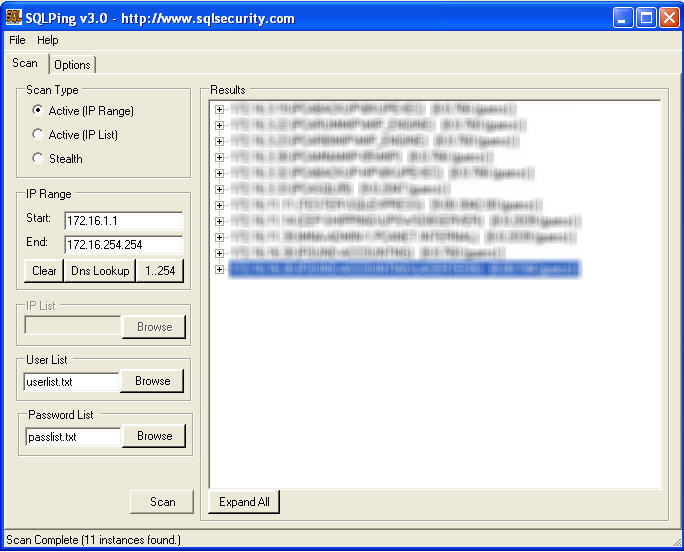The height and width of the screenshot is (552, 684).
Task: Click the Dns Lookup button
Action: point(100,271)
